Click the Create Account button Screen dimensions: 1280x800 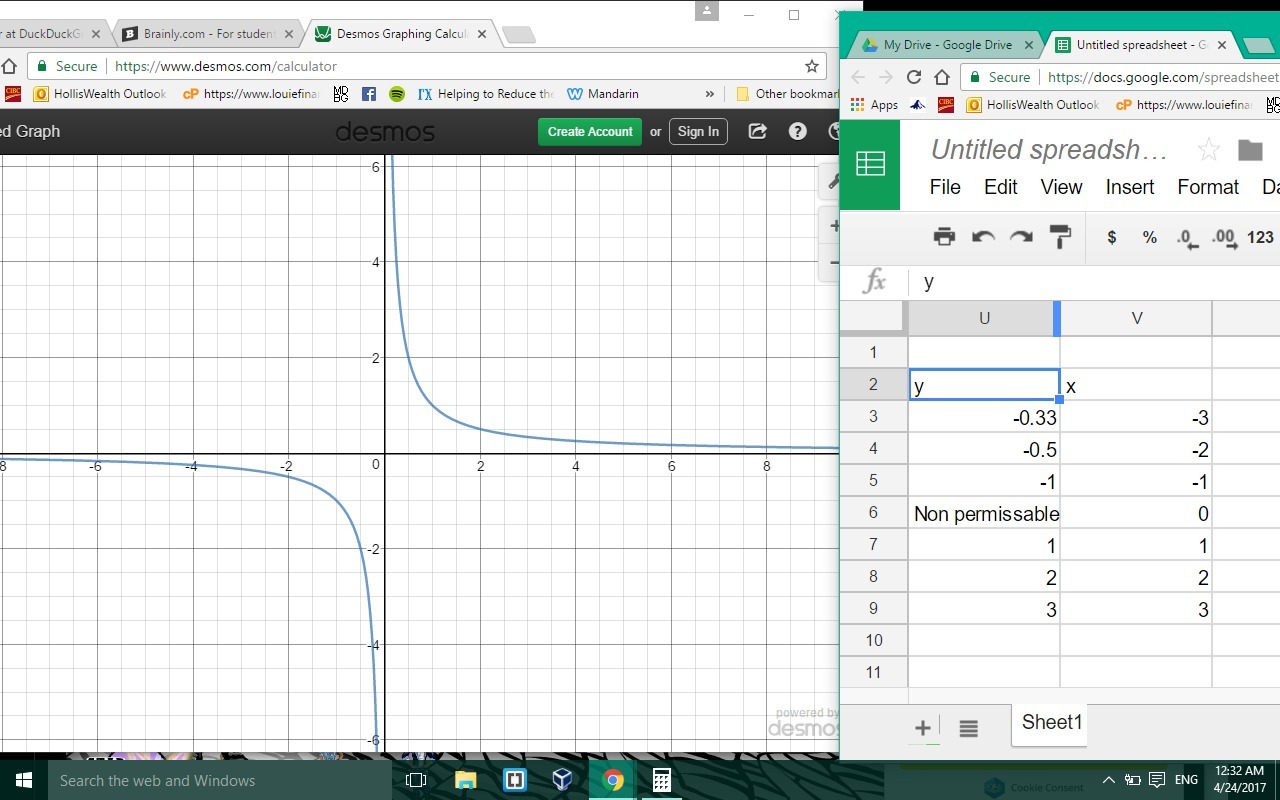tap(590, 131)
